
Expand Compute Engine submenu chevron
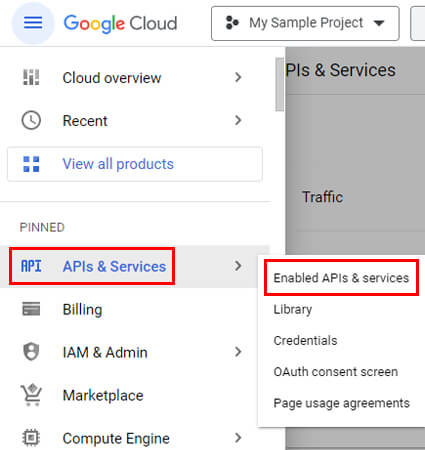pos(238,438)
